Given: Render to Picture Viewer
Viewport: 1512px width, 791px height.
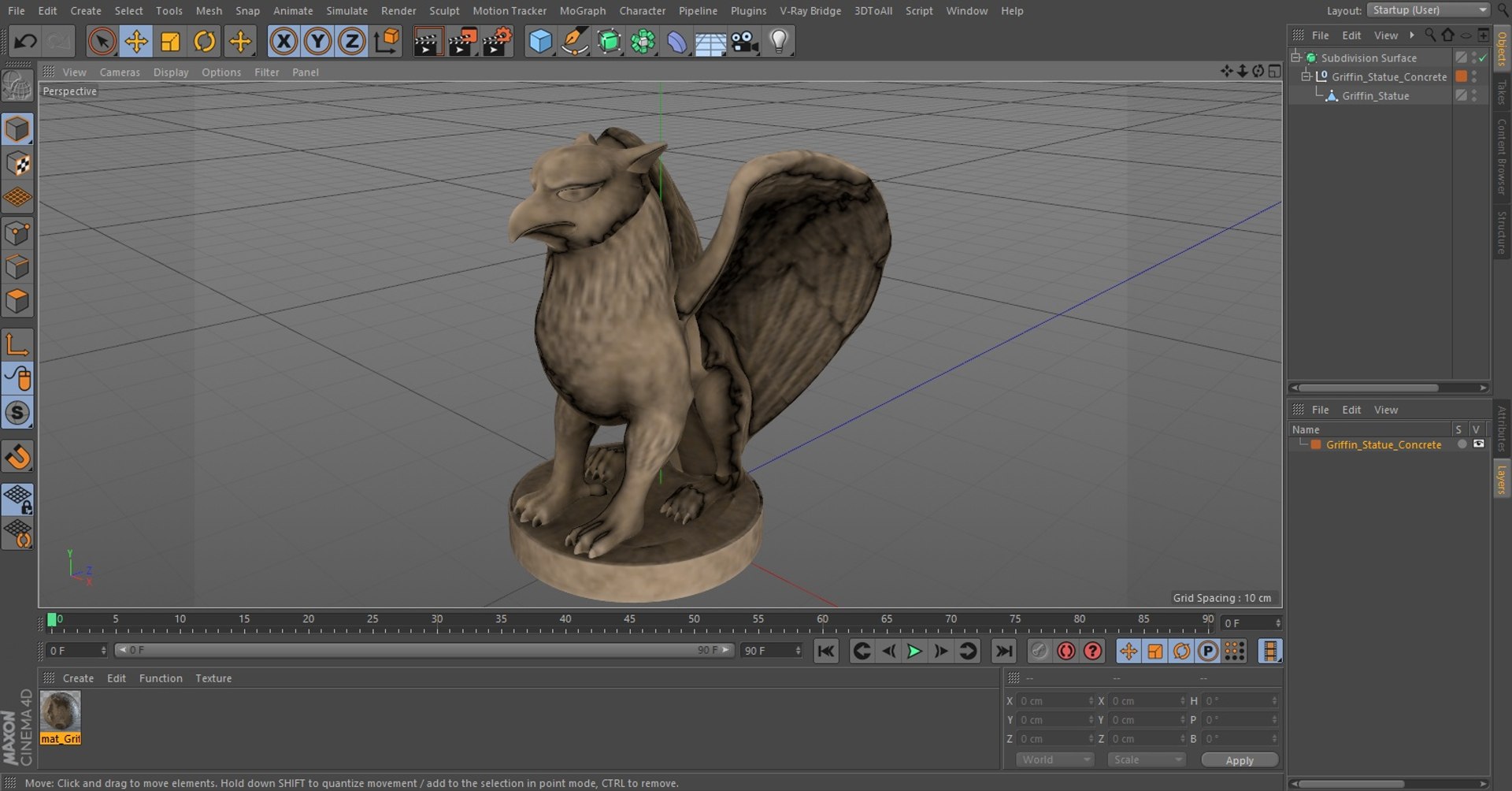Looking at the screenshot, I should pos(462,41).
